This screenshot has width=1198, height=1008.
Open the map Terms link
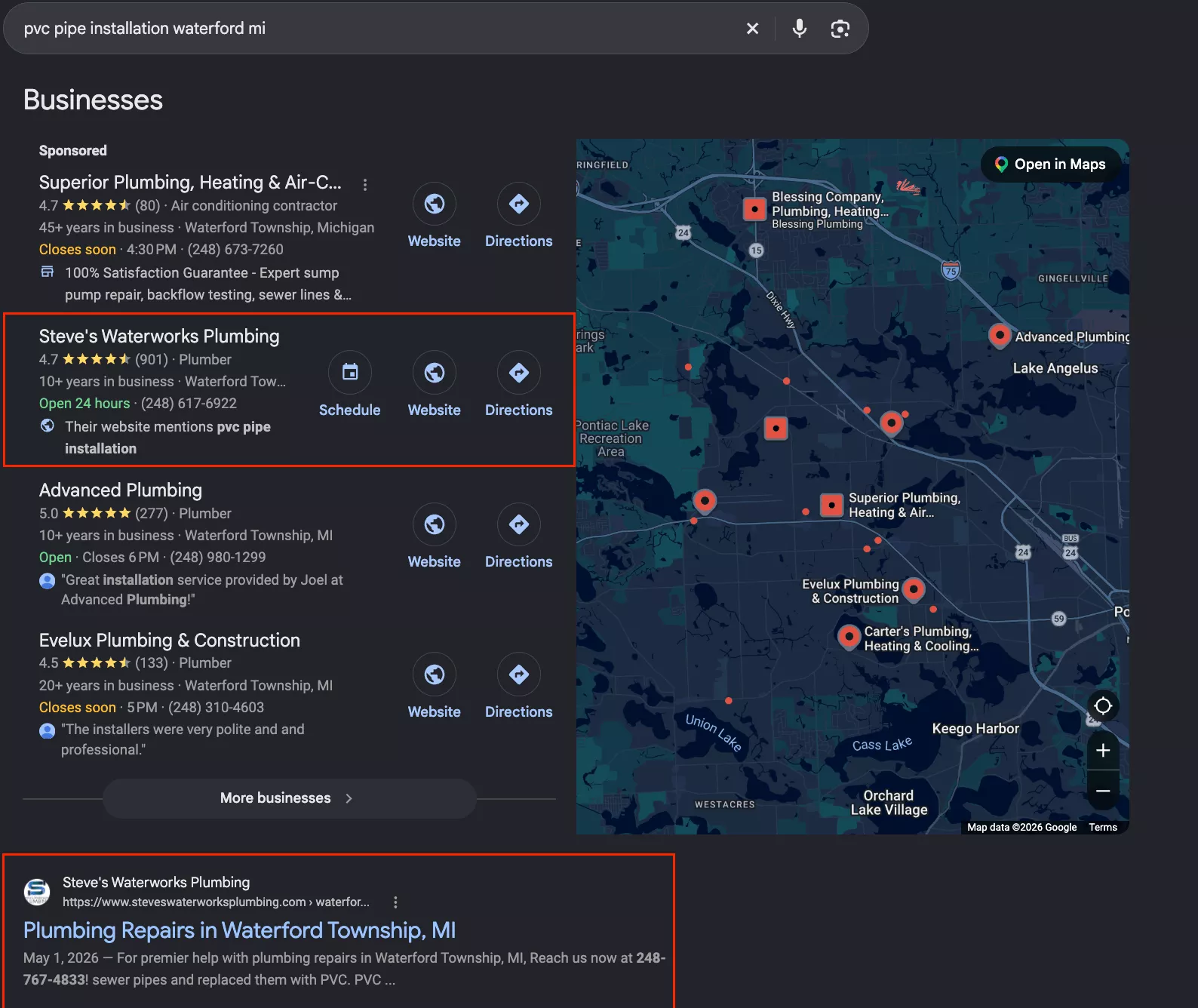1103,828
